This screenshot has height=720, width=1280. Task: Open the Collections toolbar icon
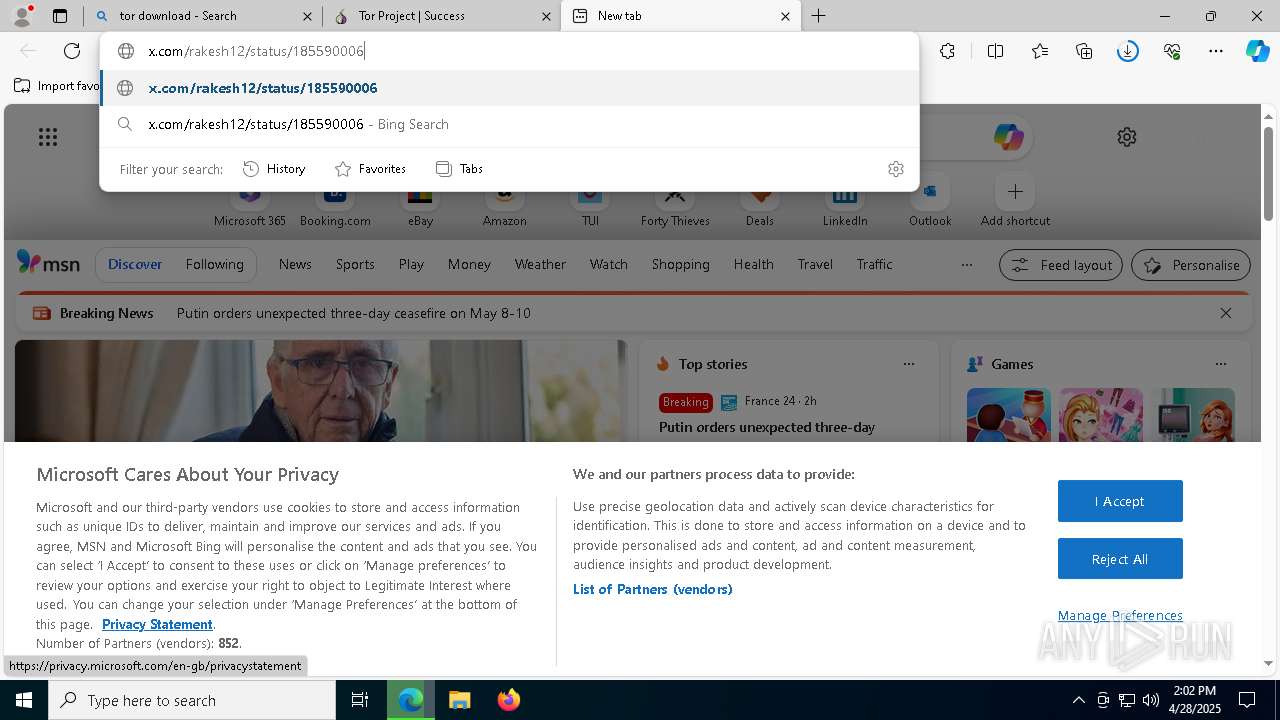1084,51
